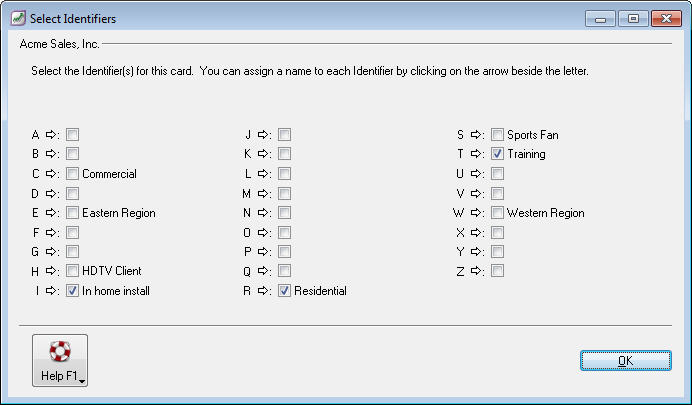The image size is (692, 405).
Task: Click the rename arrow beside letter E
Action: point(51,213)
